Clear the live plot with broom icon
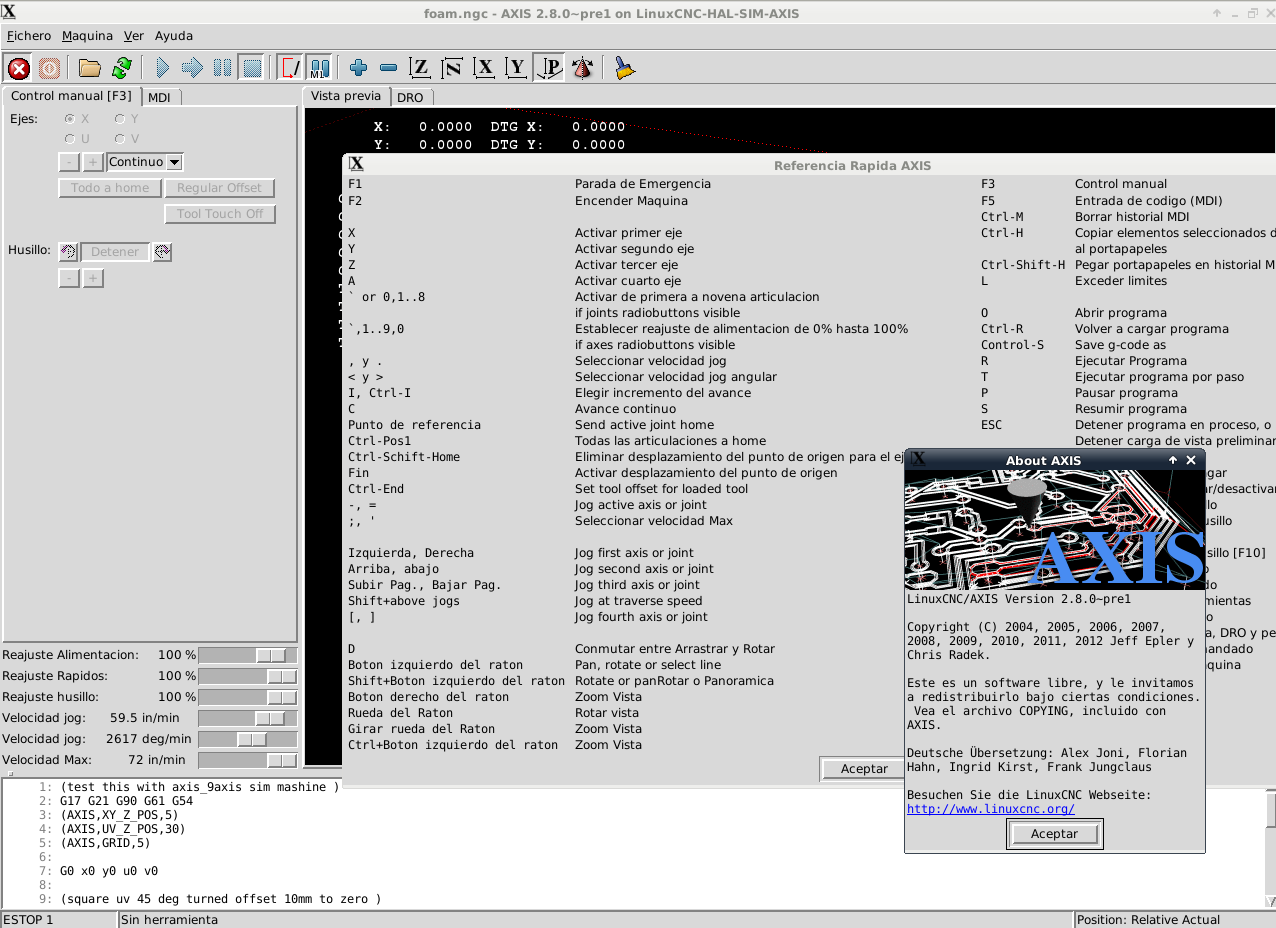This screenshot has height=928, width=1276. click(625, 68)
